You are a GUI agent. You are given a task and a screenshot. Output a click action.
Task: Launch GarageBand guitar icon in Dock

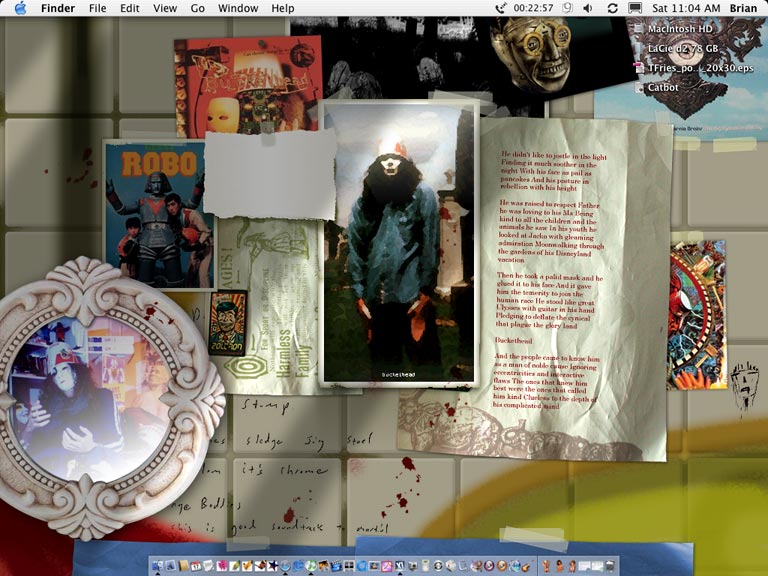526,566
